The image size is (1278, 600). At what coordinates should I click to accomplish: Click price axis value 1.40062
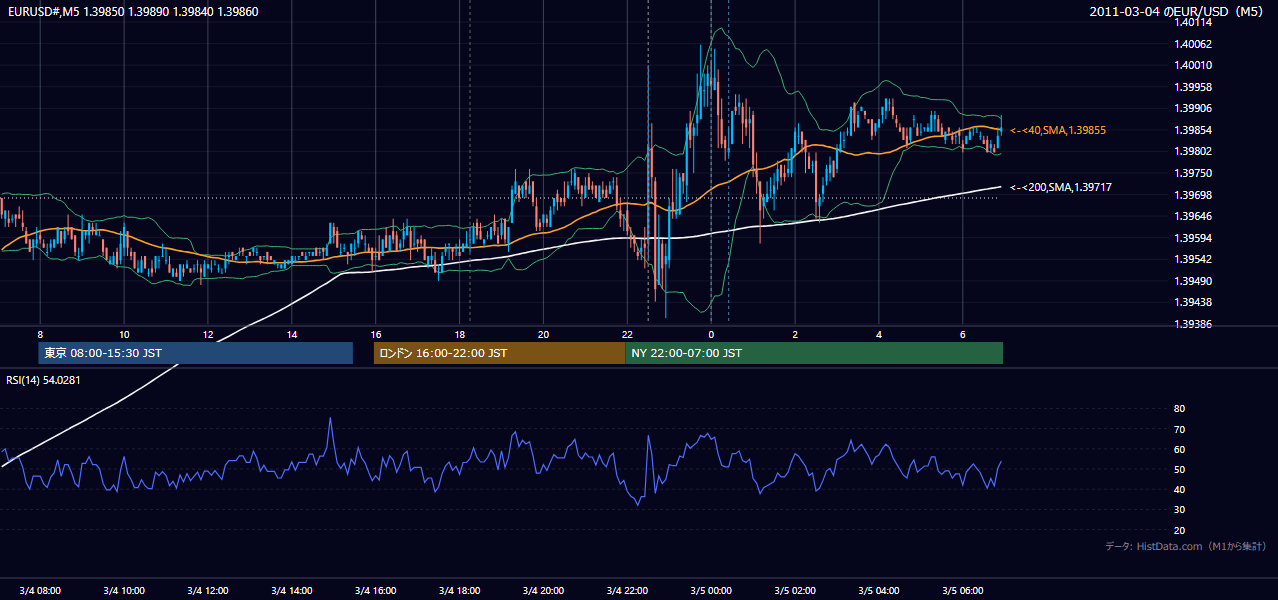[x=1195, y=44]
